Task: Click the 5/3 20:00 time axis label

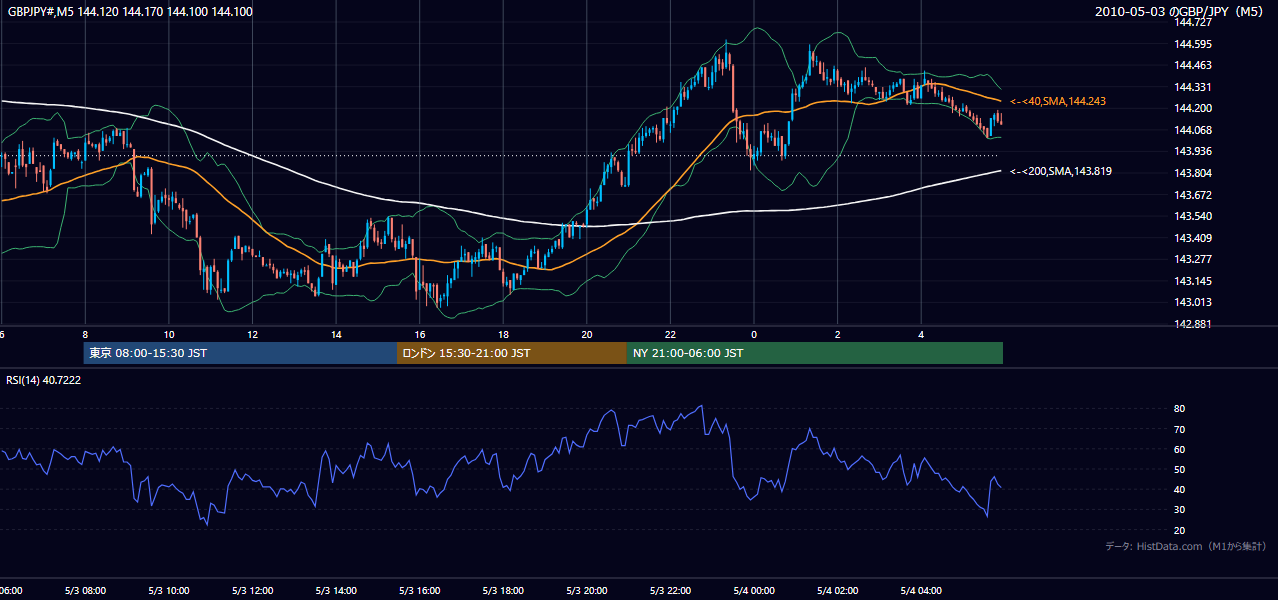Action: click(x=587, y=591)
